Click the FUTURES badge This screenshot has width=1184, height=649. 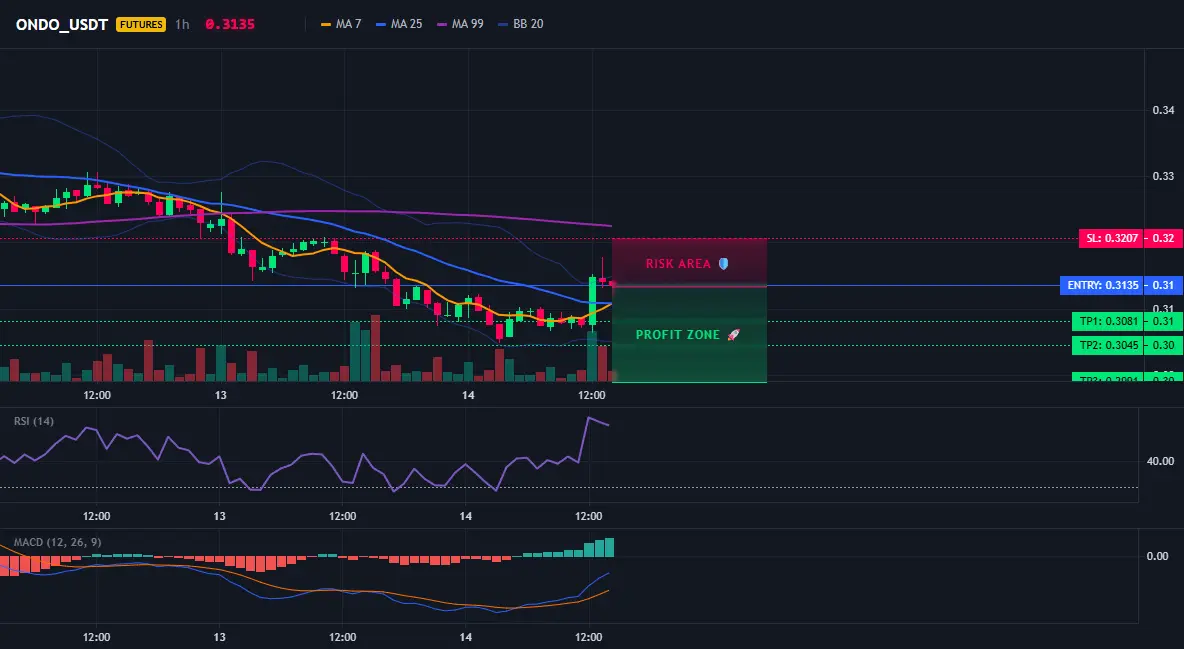click(x=140, y=24)
